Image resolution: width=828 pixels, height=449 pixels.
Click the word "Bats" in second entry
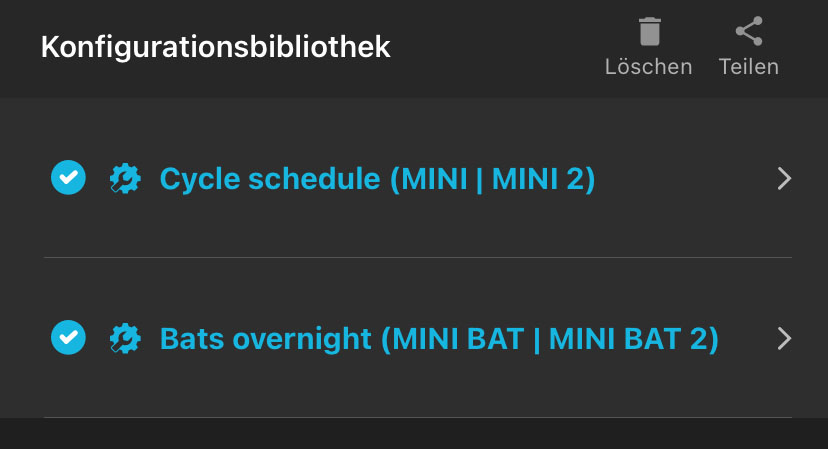[x=195, y=338]
